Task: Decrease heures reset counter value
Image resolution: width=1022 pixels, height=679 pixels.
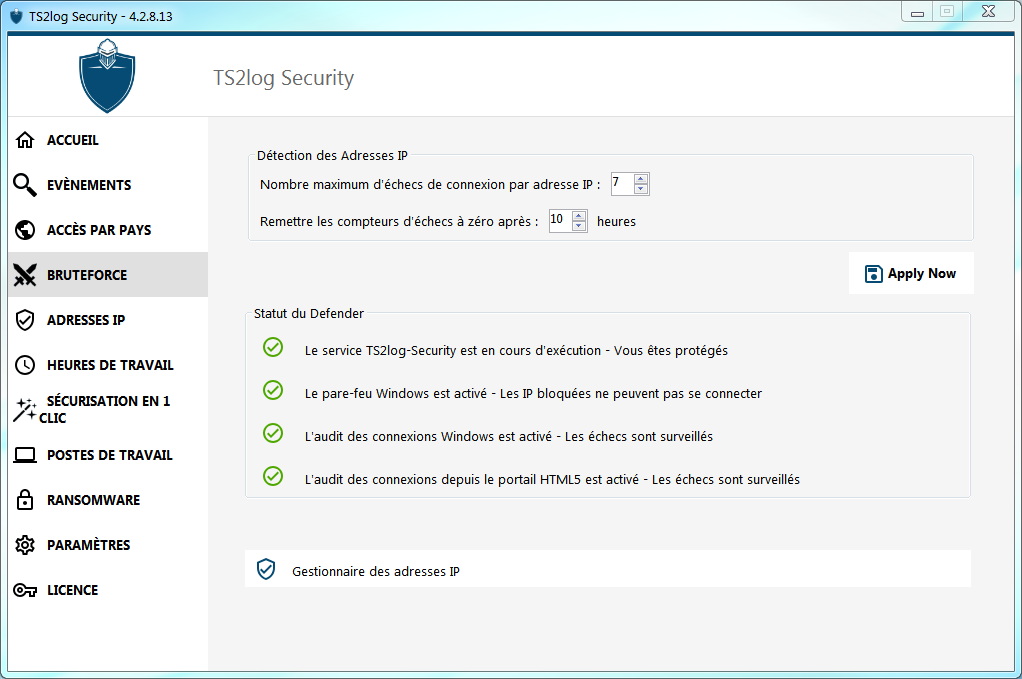Action: pos(579,225)
